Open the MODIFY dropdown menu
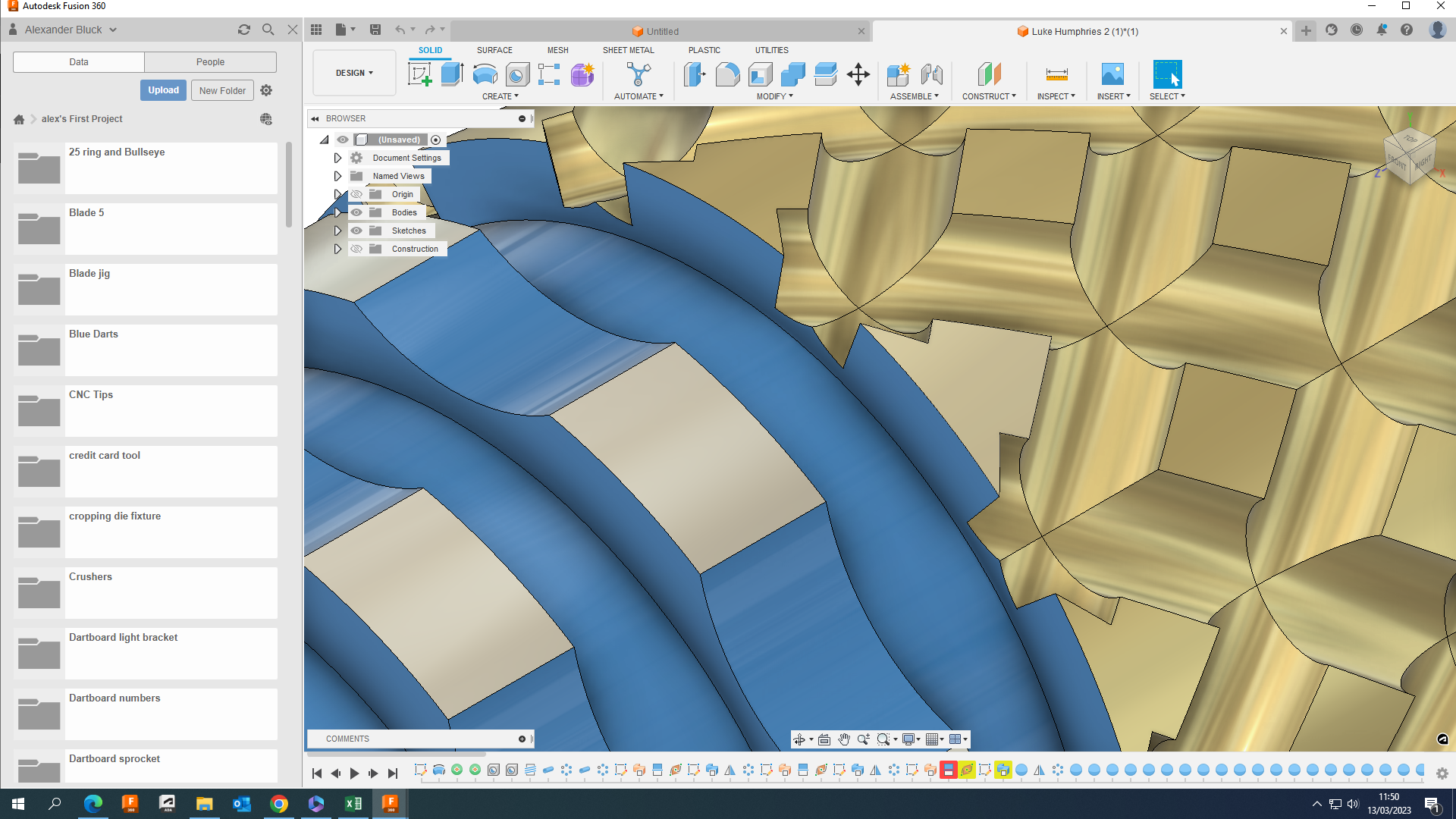The image size is (1456, 819). 774,96
